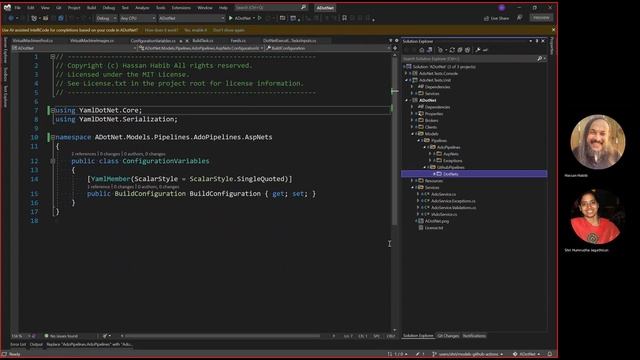Close the Solution Explorer panel

(543, 41)
